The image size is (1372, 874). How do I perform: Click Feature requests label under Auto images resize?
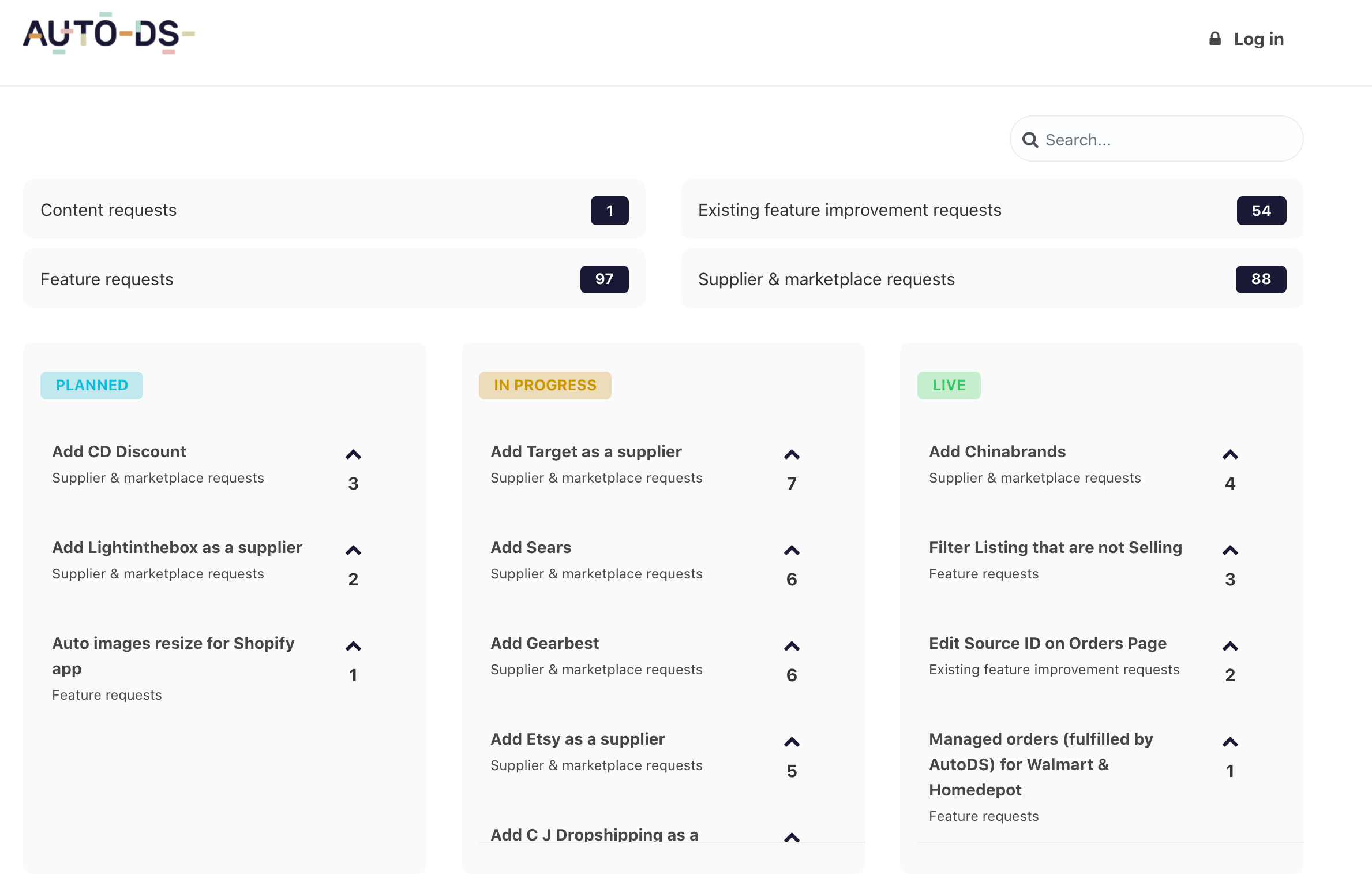pyautogui.click(x=107, y=695)
